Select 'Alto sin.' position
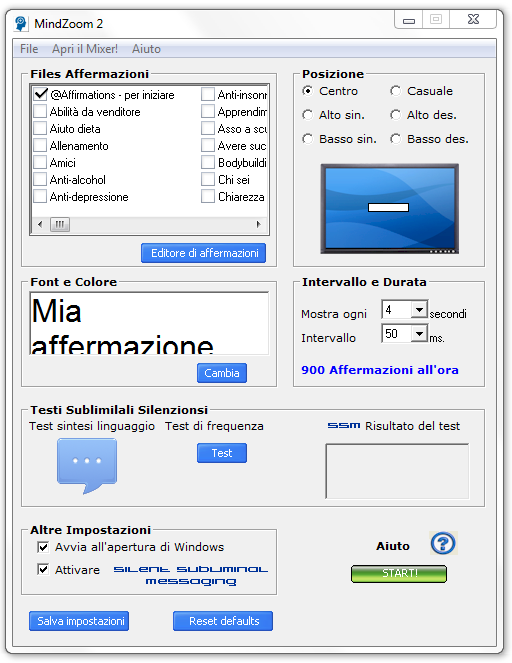Viewport: 512px width, 663px height. [x=308, y=115]
